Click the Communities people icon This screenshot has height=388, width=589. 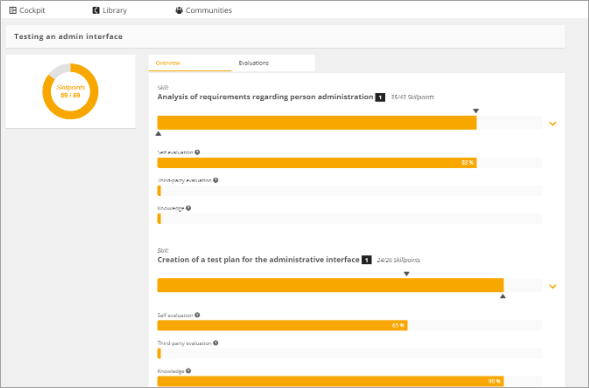(179, 11)
